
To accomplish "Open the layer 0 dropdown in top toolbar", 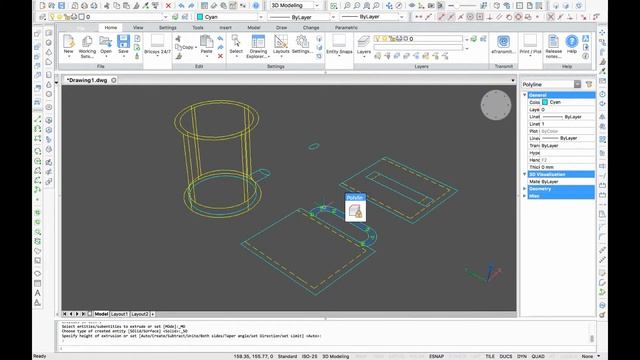I will coord(165,17).
